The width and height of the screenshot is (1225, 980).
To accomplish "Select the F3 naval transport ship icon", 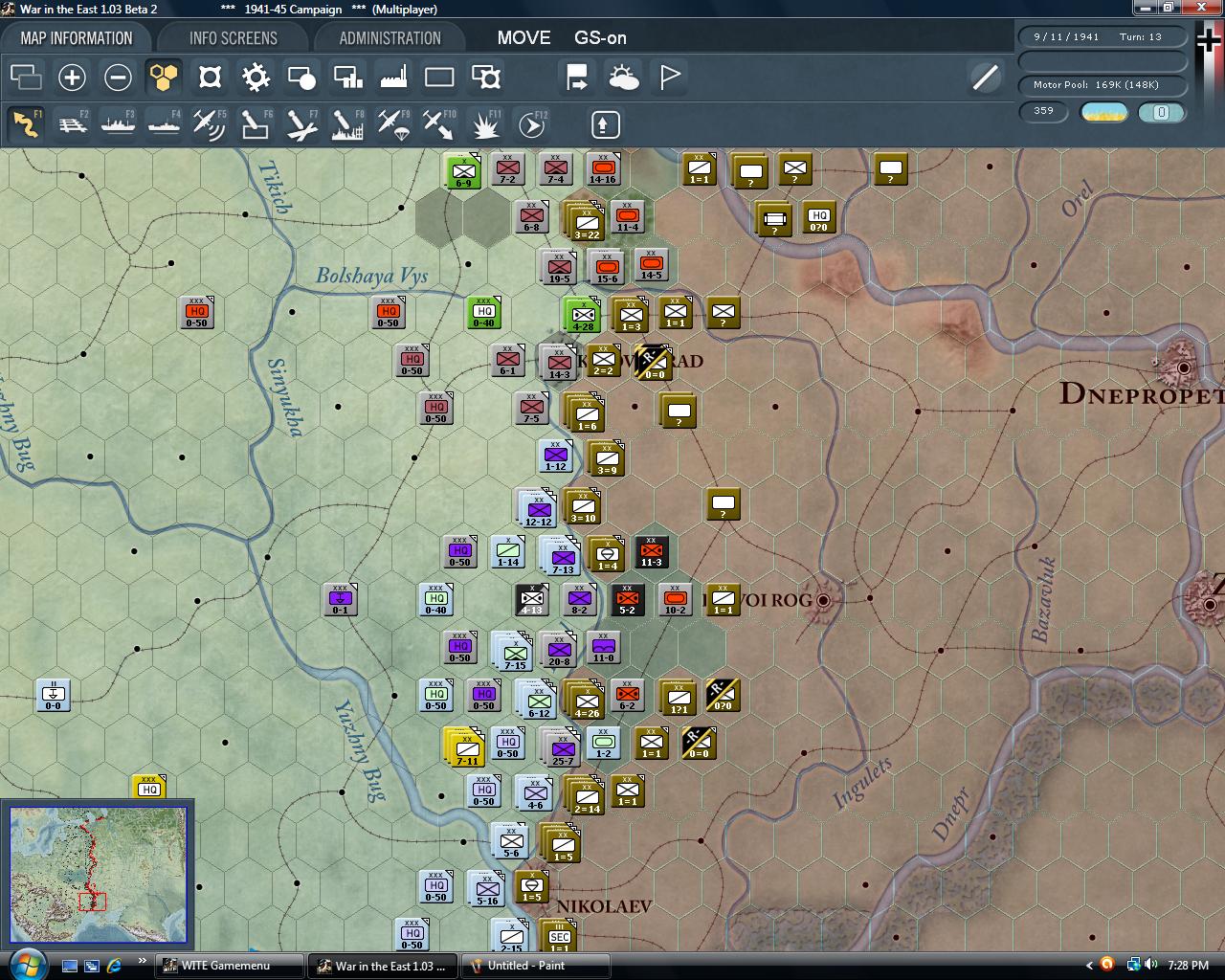I will [118, 124].
